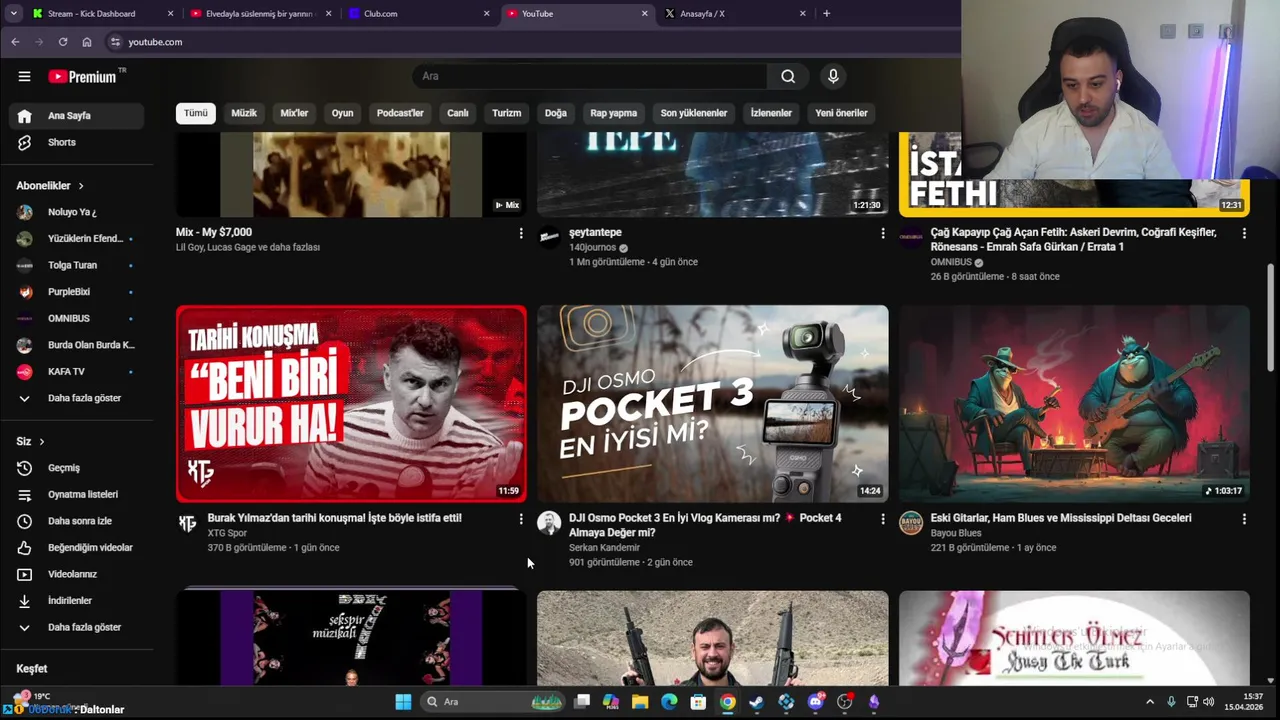This screenshot has width=1280, height=720.
Task: Start voice search with the microphone icon
Action: coord(833,76)
